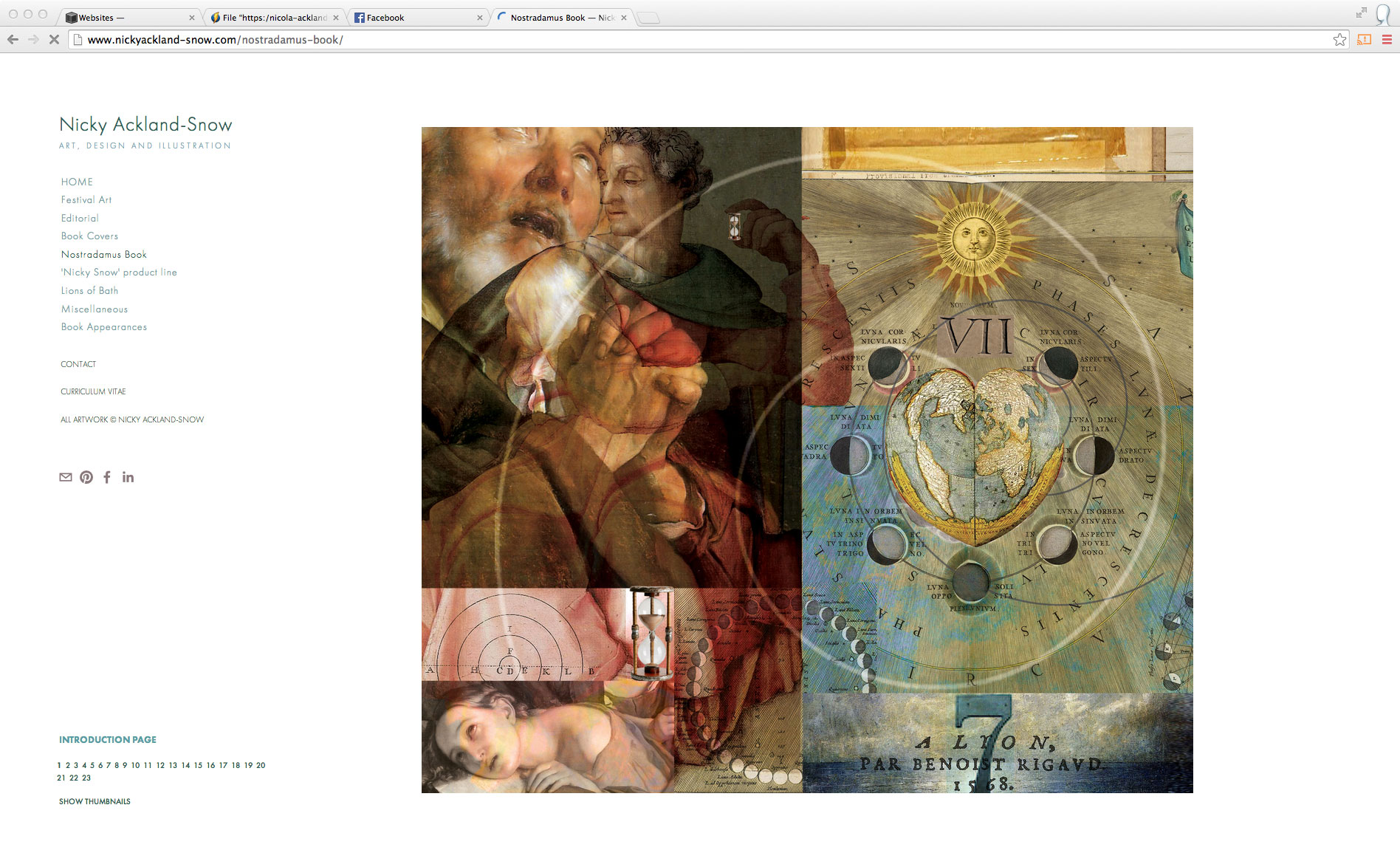Click ALL ARTWORK © NICKY ACKLAND-SNOW text
Image resolution: width=1400 pixels, height=867 pixels.
tap(132, 419)
